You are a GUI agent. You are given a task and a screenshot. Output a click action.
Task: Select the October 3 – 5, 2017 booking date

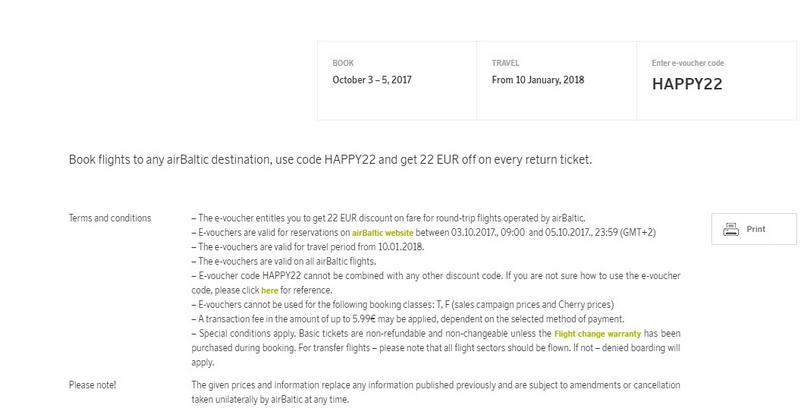point(372,80)
